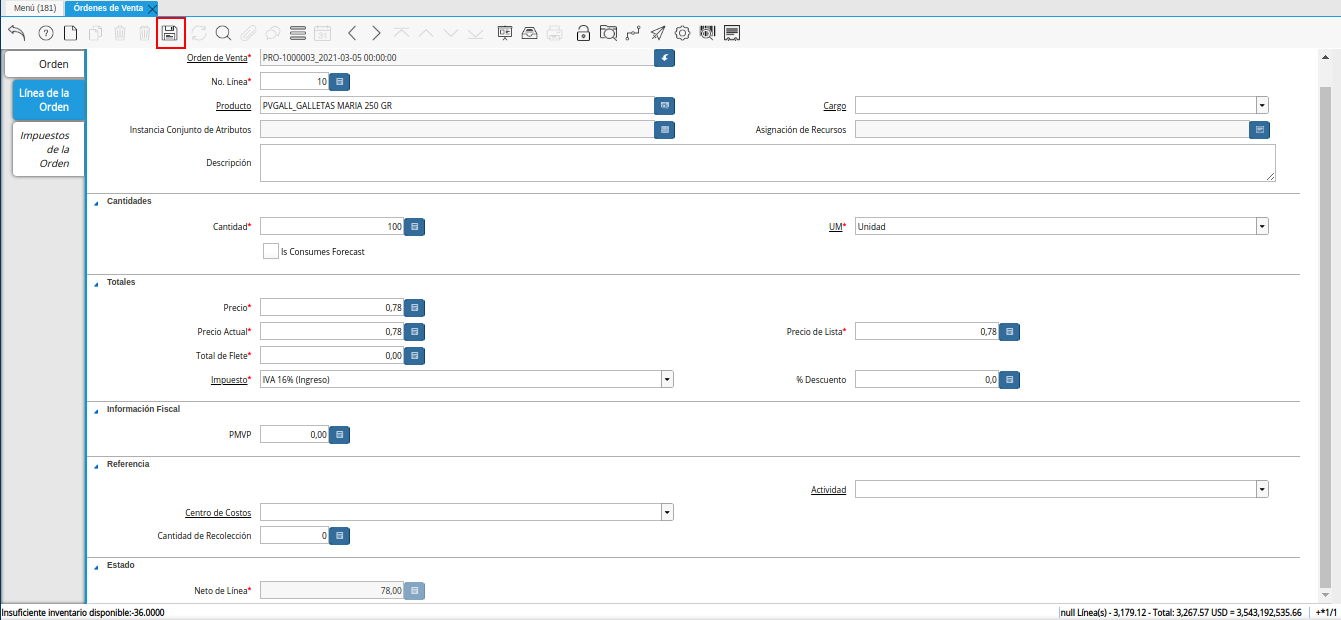Screen dimensions: 1341x620
Task: Click the Impuesto label link
Action: pos(228,380)
